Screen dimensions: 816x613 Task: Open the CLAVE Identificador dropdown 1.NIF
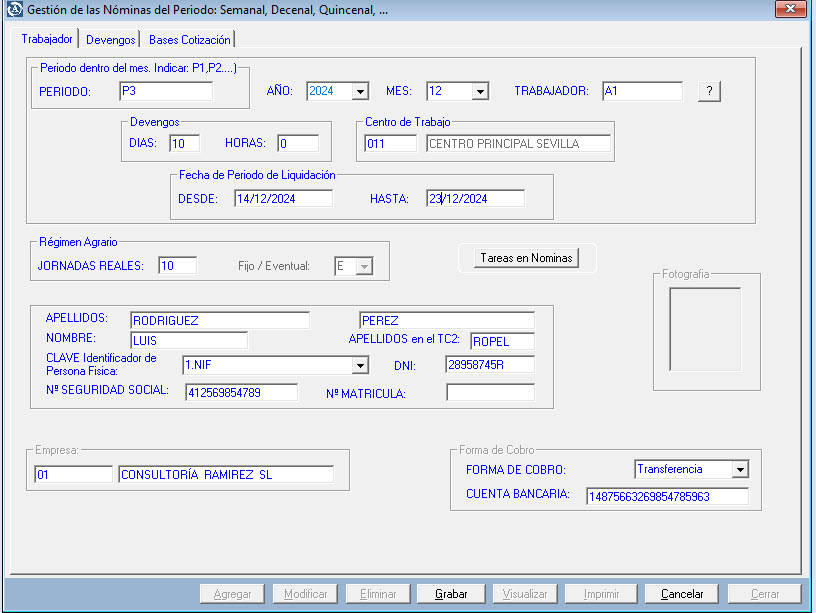pos(360,365)
